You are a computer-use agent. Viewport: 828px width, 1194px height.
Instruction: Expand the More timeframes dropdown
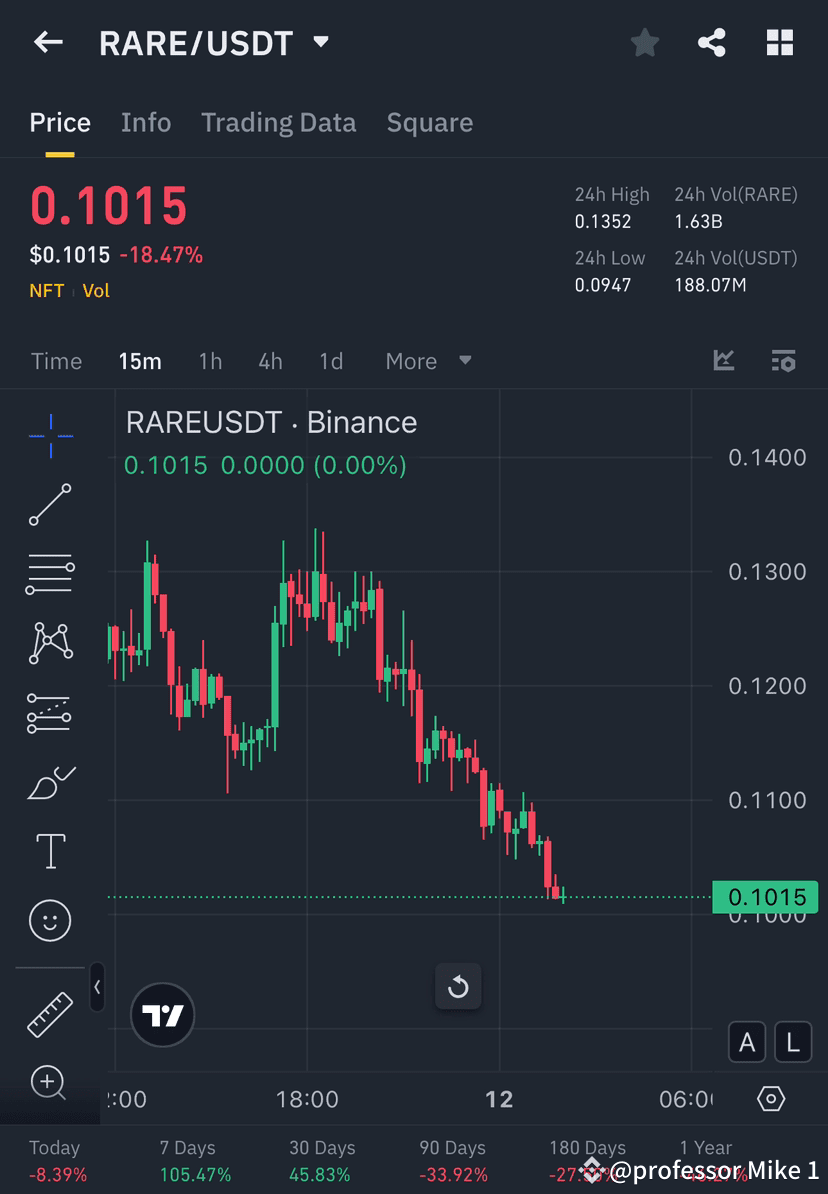428,361
